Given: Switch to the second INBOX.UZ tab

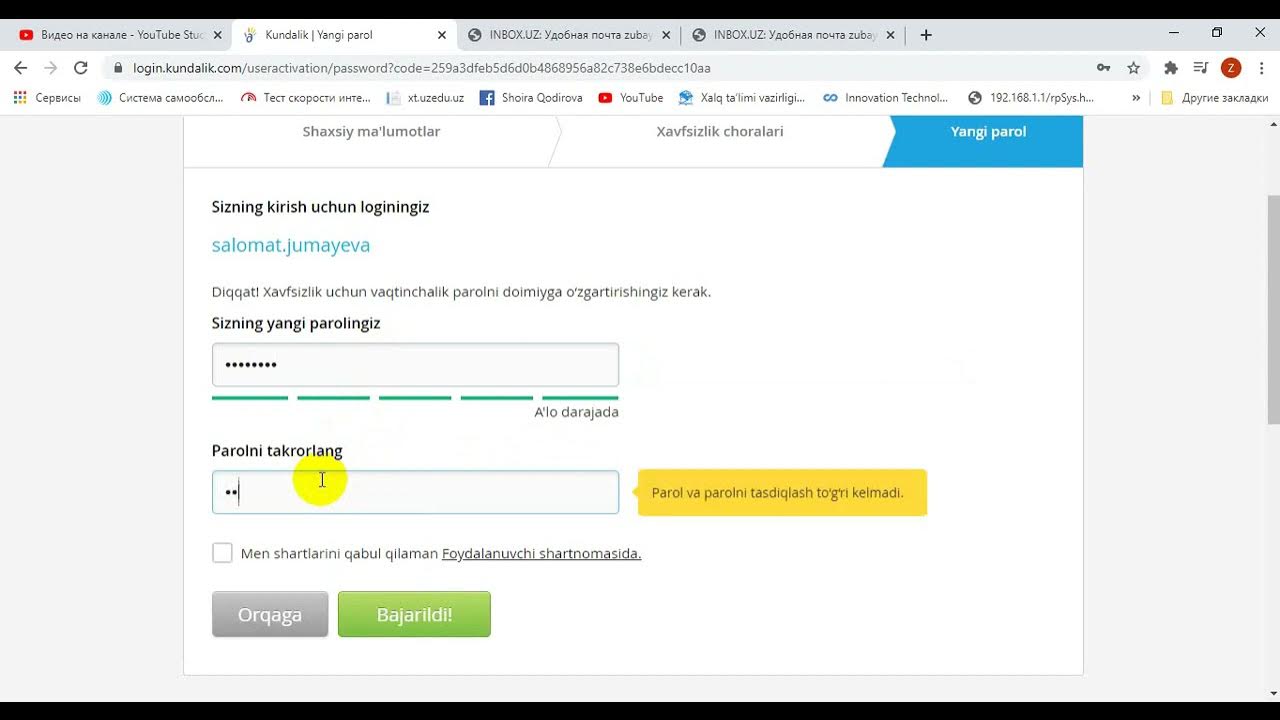Looking at the screenshot, I should coord(792,35).
